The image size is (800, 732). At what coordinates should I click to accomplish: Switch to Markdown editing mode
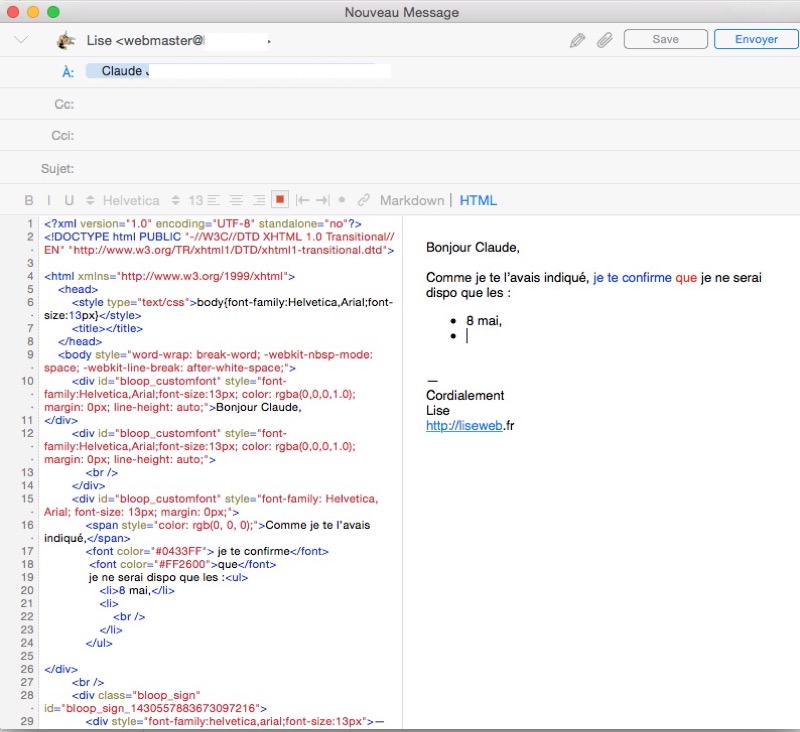(411, 200)
